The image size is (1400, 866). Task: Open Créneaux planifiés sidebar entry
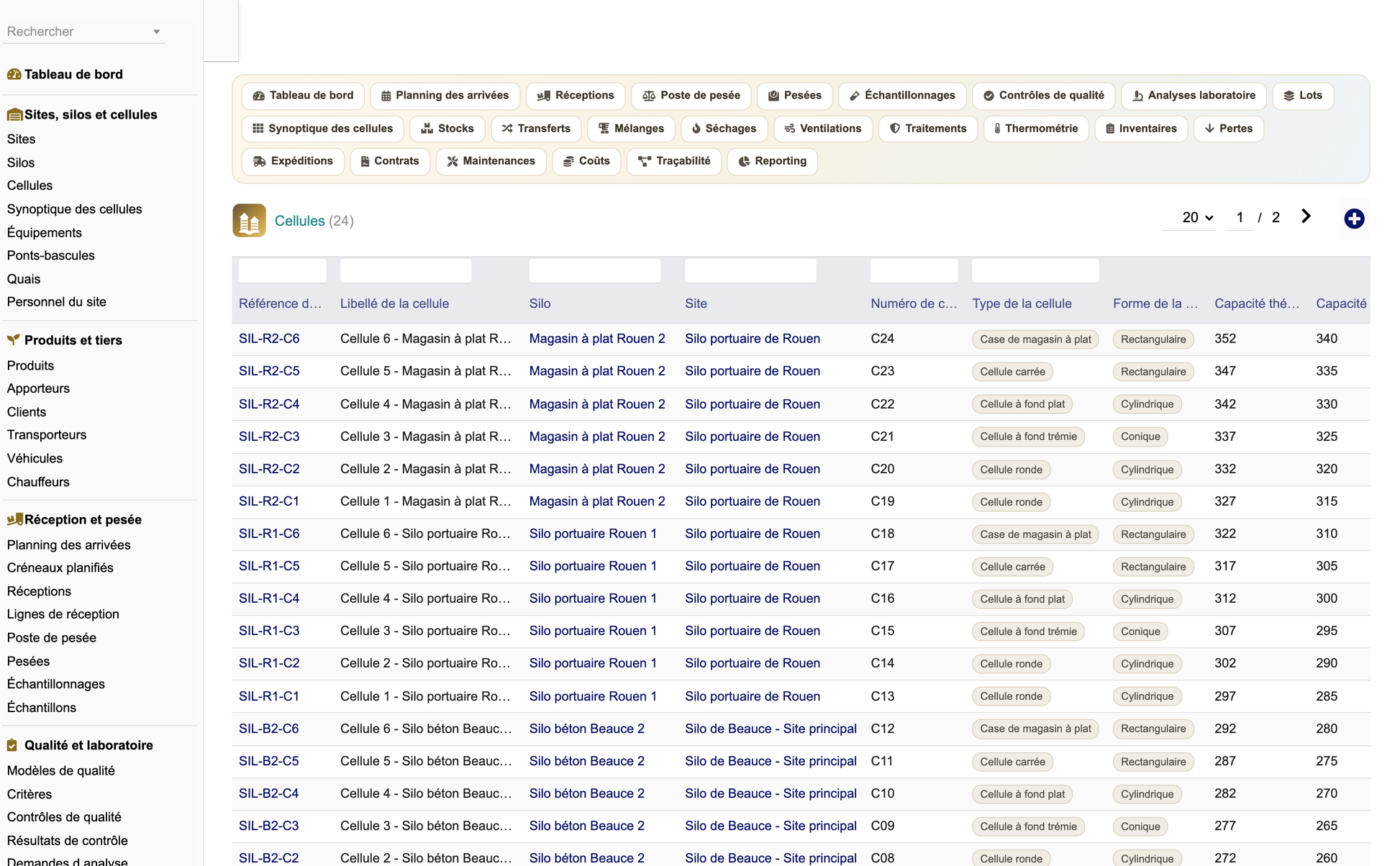[60, 568]
